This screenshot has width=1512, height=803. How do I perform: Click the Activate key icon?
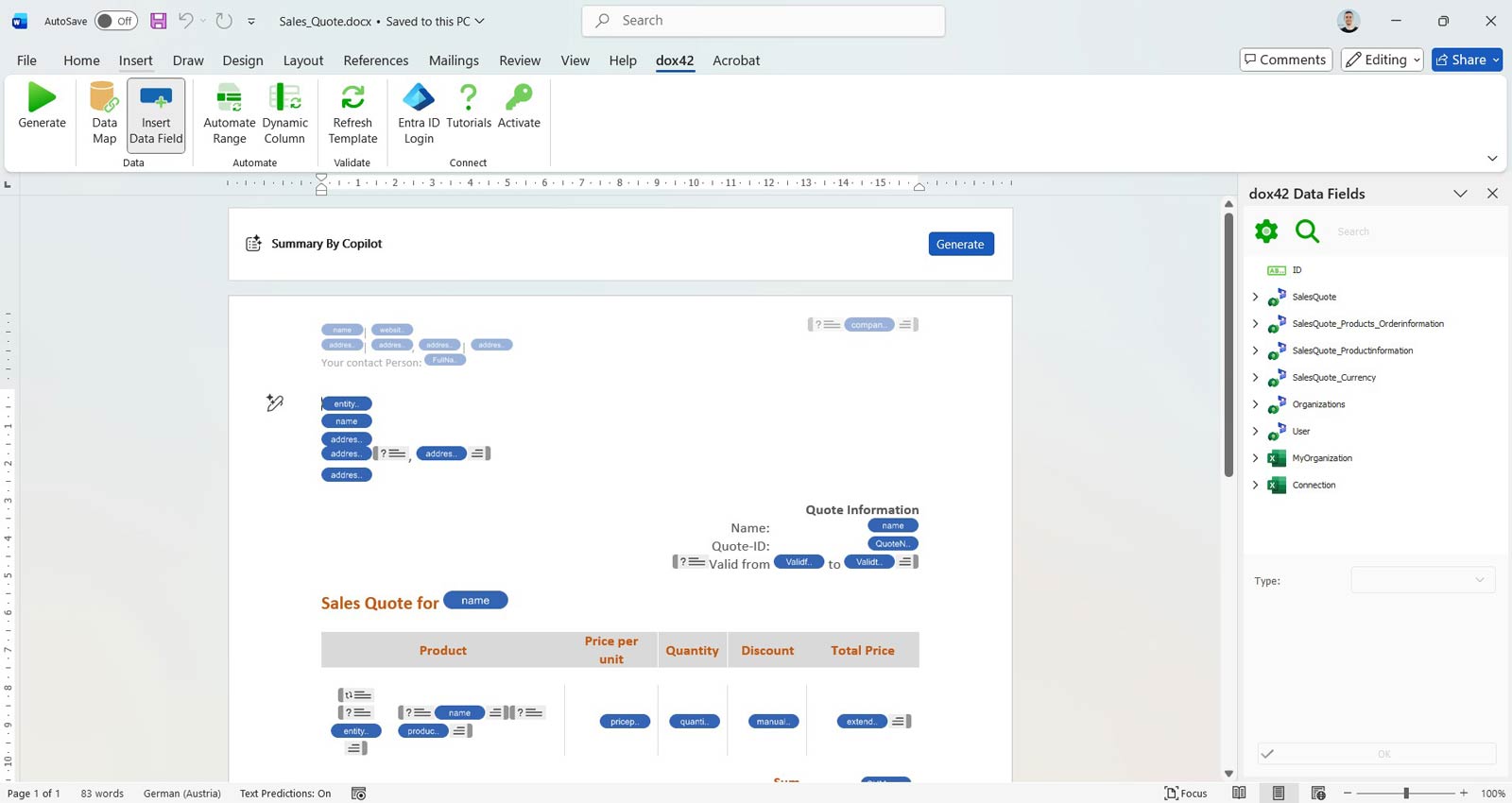click(519, 96)
